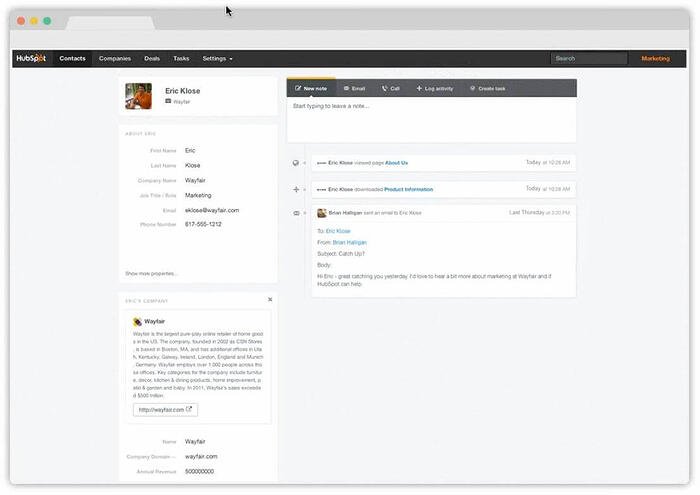The width and height of the screenshot is (700, 495).
Task: Click into the note text area
Action: pyautogui.click(x=431, y=120)
